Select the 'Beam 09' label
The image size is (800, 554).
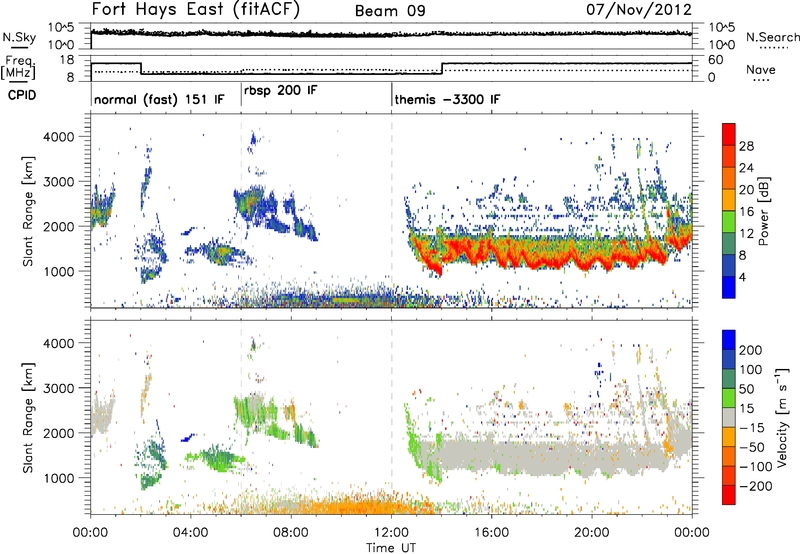pyautogui.click(x=390, y=11)
